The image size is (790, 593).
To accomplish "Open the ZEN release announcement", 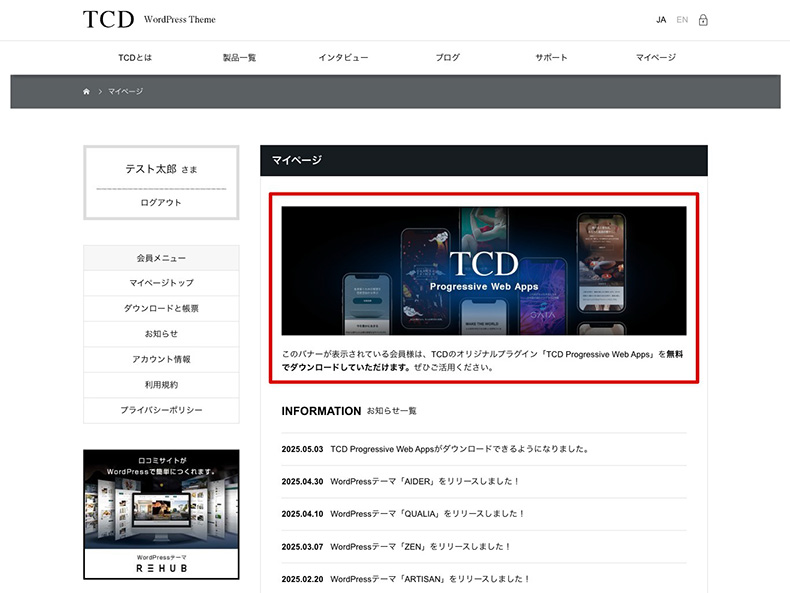I will (421, 547).
